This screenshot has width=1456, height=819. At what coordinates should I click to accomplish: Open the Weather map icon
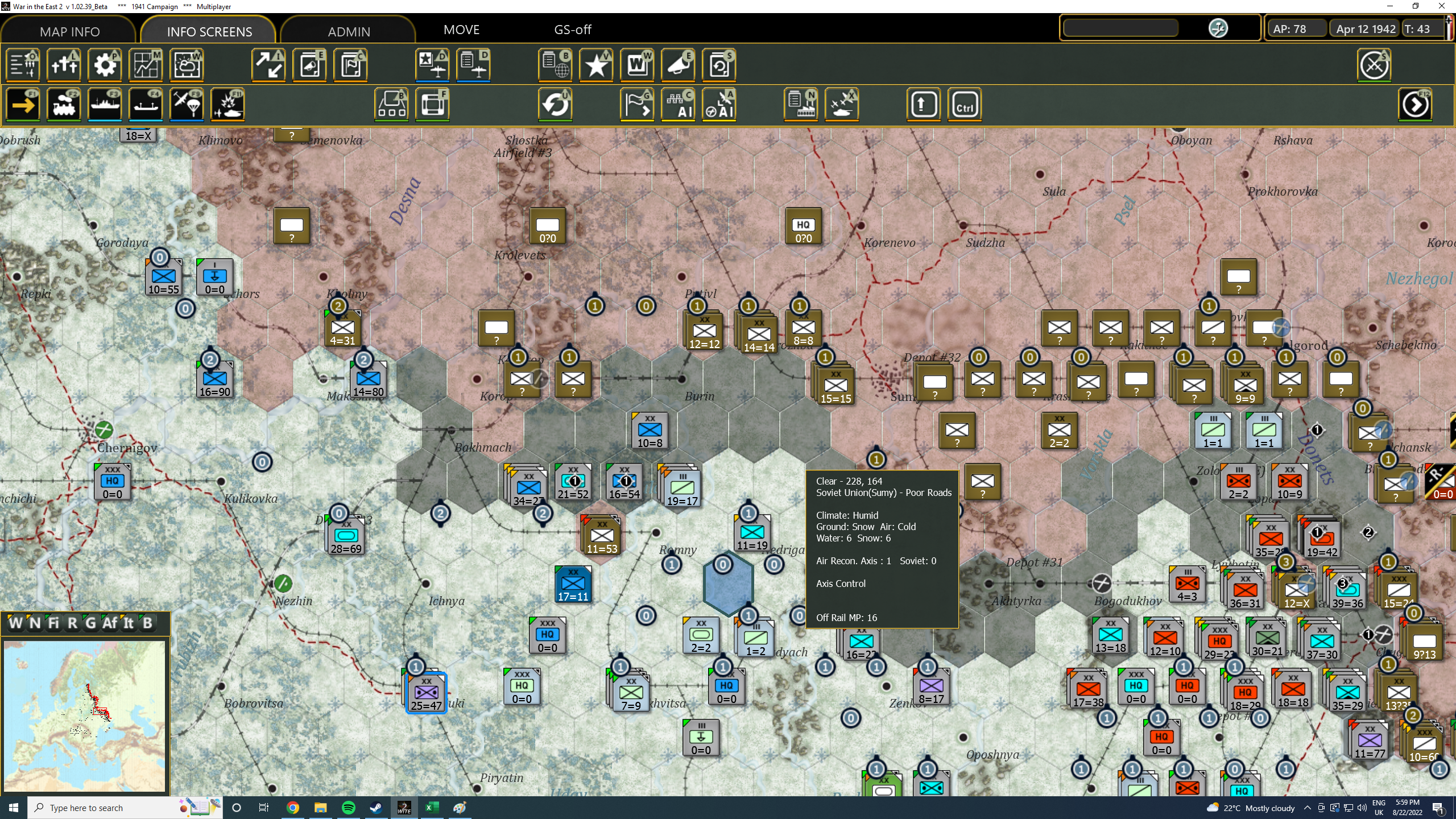pos(187,65)
